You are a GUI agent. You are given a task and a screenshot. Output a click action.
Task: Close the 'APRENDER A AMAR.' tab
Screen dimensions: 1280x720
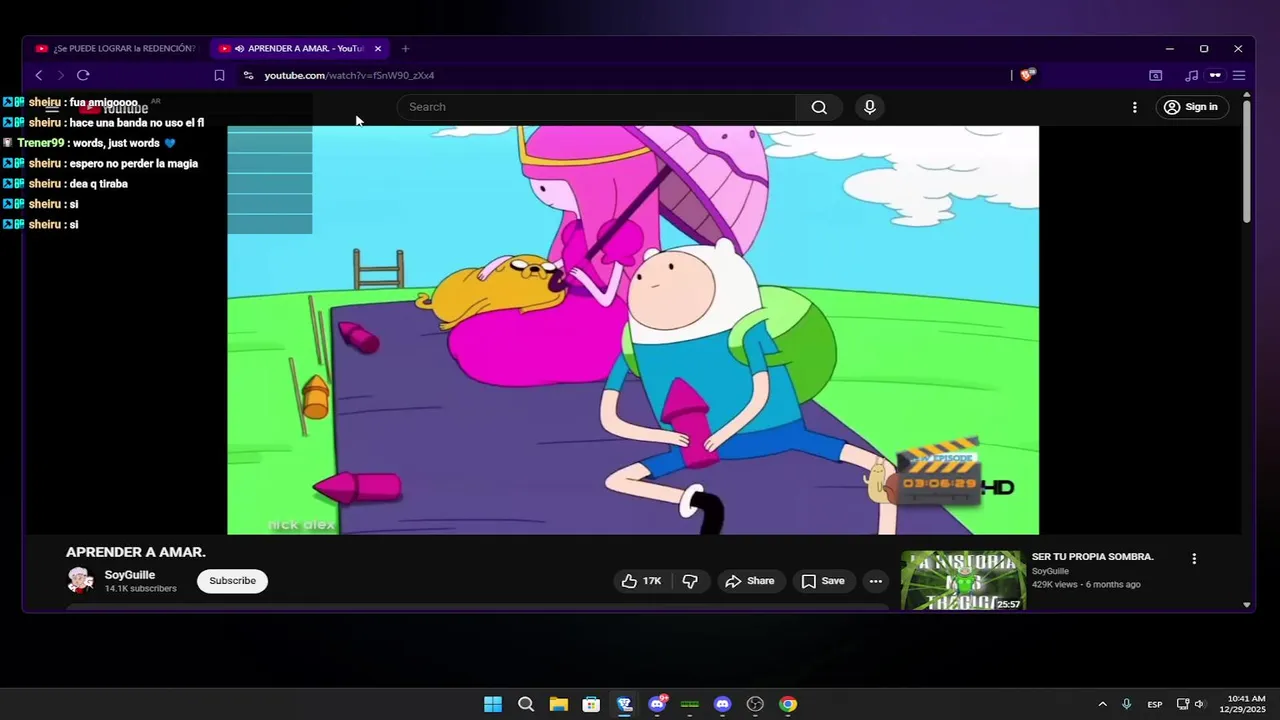pyautogui.click(x=378, y=48)
